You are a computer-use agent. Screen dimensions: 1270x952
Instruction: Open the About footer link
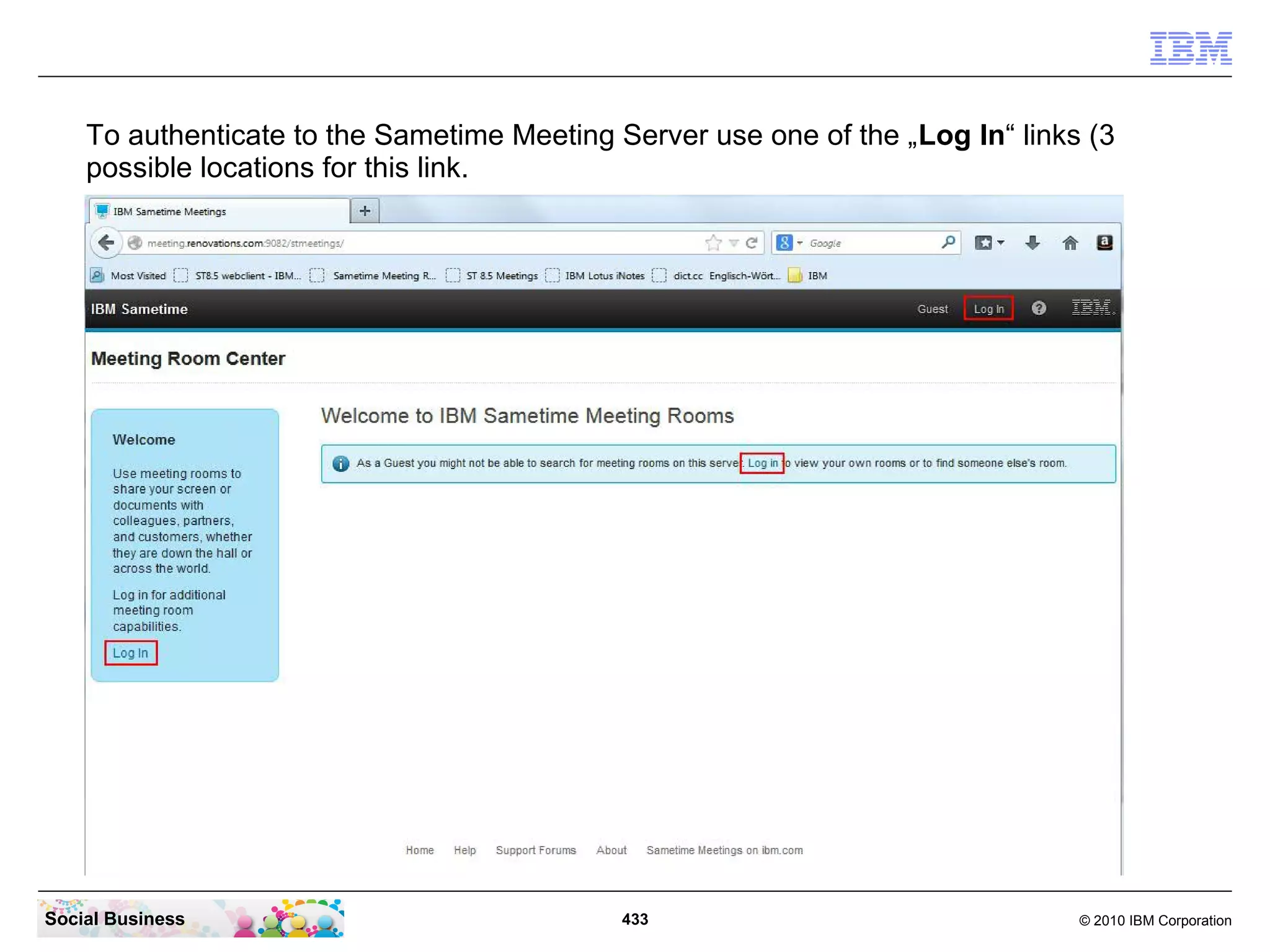[611, 850]
